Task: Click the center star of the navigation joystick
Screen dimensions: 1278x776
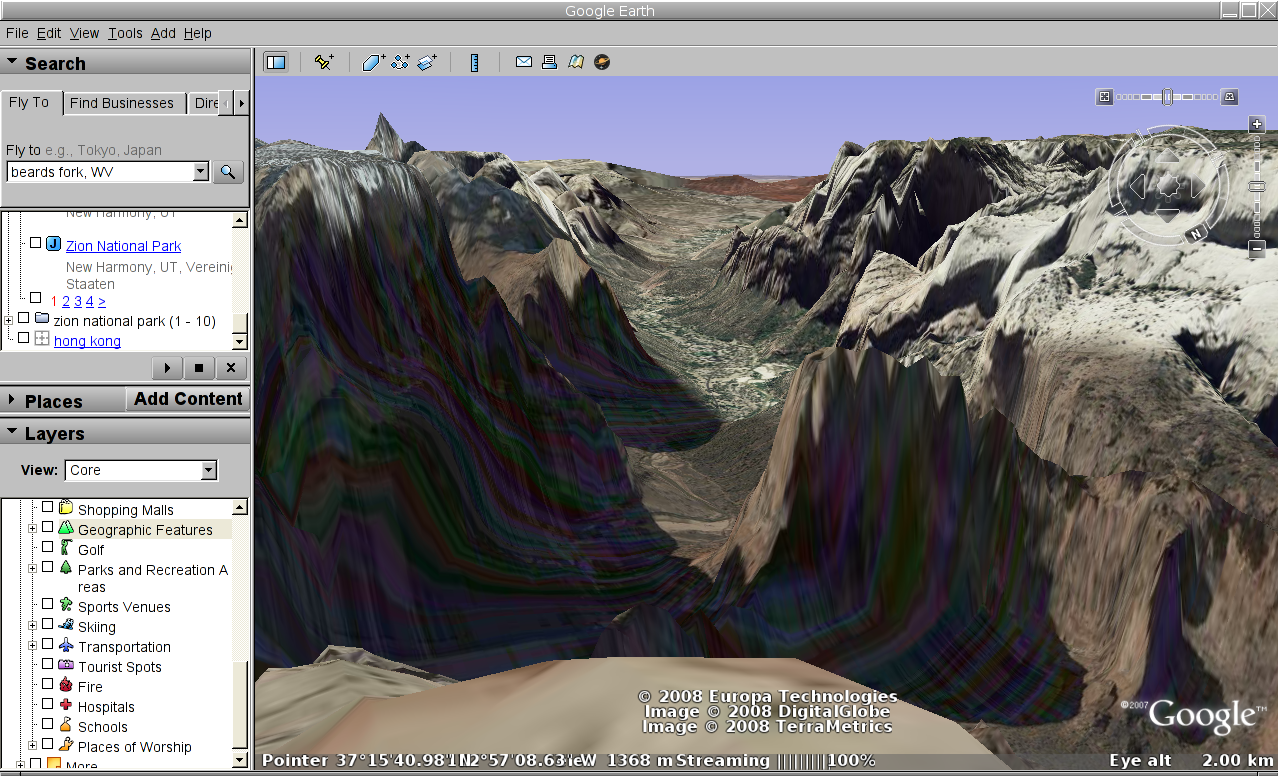Action: tap(1167, 186)
